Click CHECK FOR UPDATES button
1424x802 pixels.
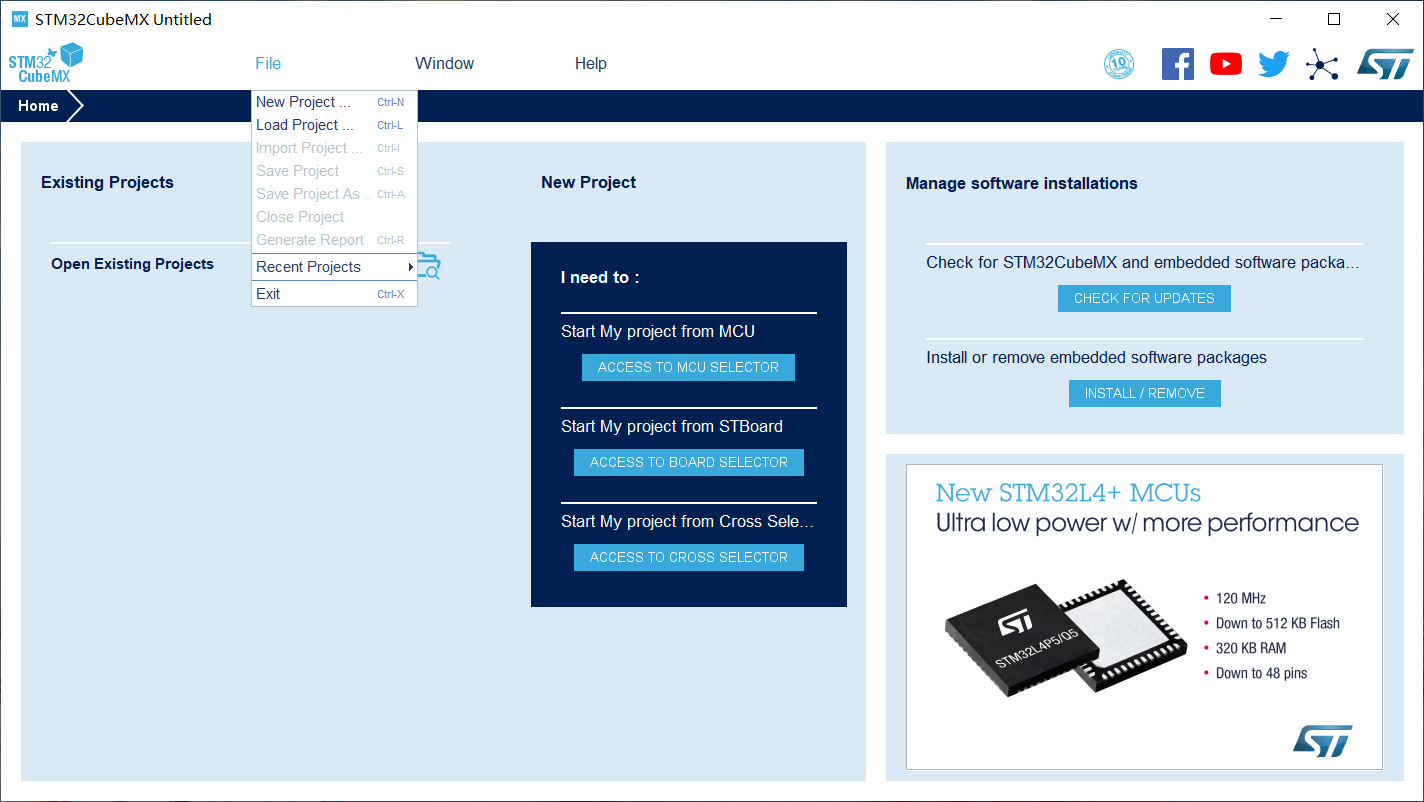(1144, 298)
